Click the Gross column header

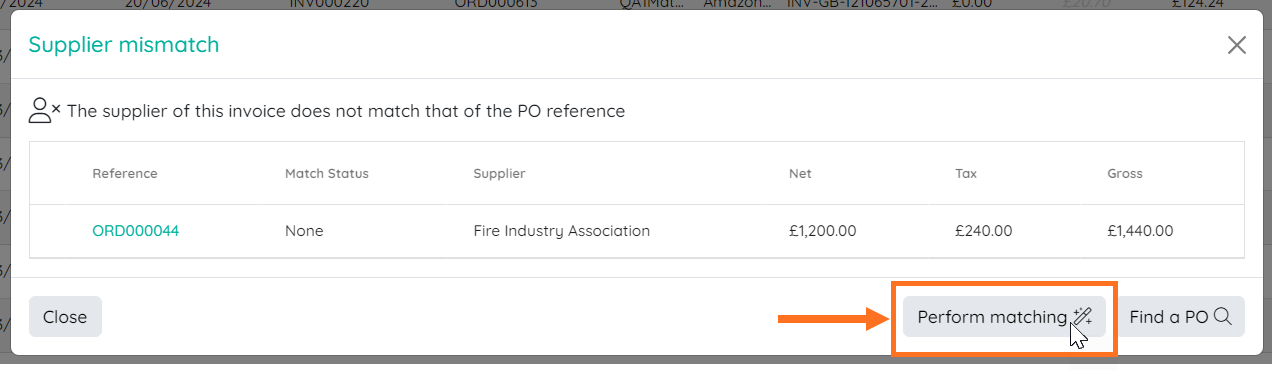point(1125,173)
